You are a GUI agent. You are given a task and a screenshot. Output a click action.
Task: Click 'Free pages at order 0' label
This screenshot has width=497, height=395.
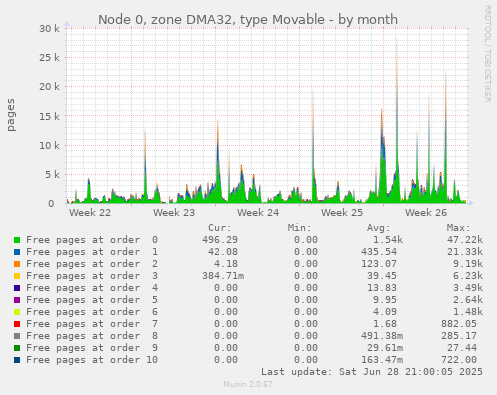pos(92,240)
